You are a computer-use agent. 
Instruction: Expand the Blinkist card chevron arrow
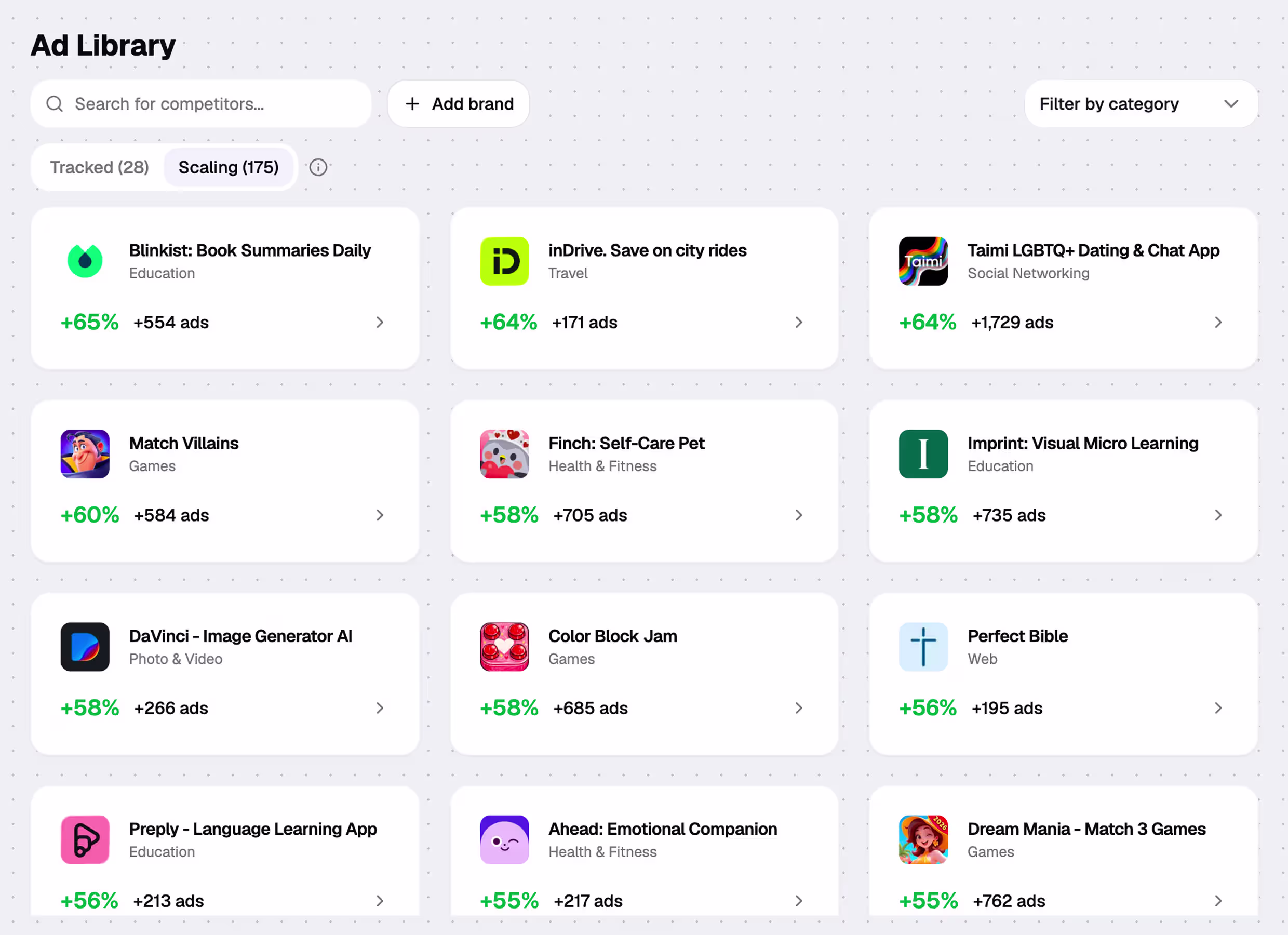click(x=380, y=322)
